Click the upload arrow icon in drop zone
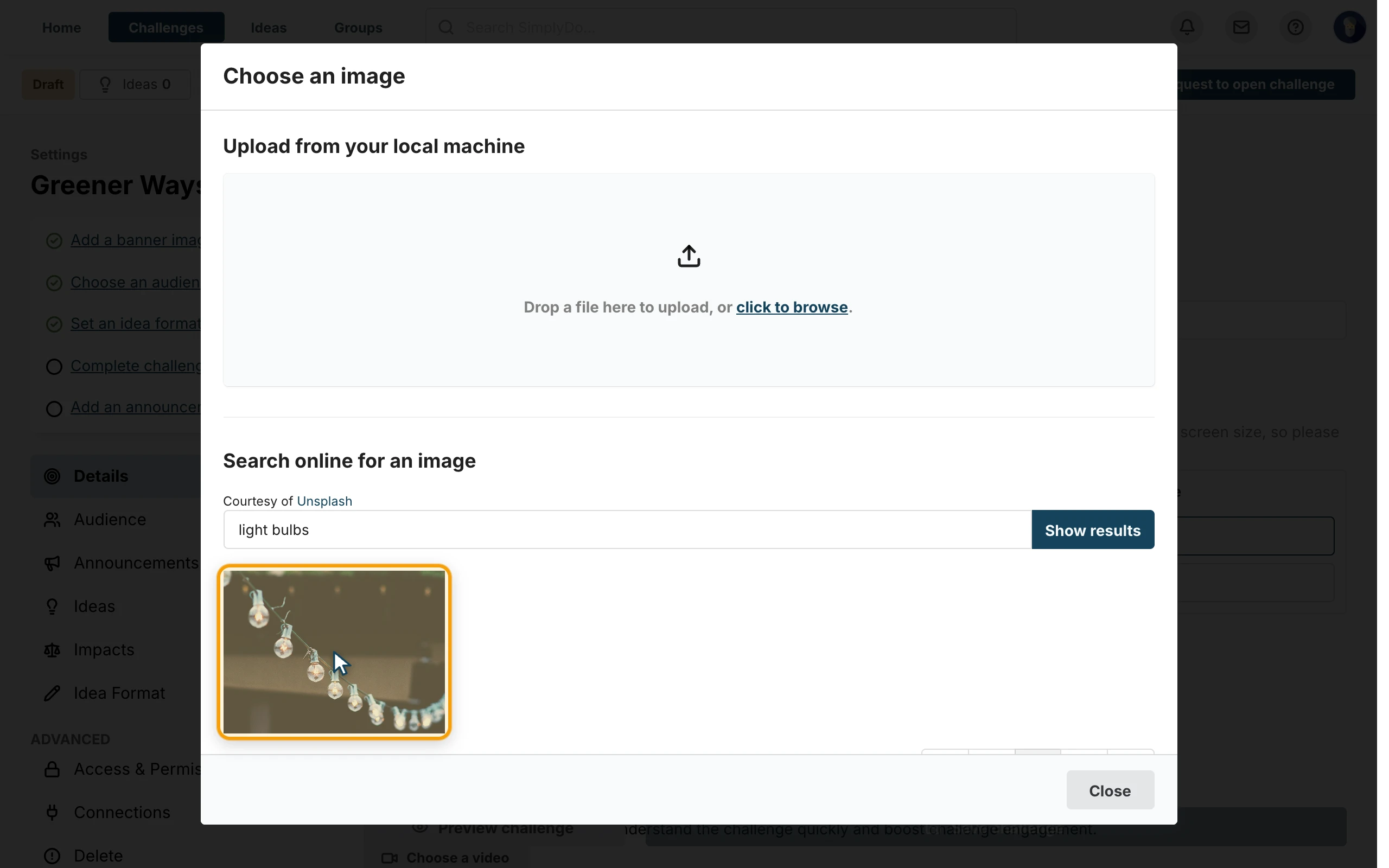The width and height of the screenshot is (1389, 868). (x=689, y=256)
